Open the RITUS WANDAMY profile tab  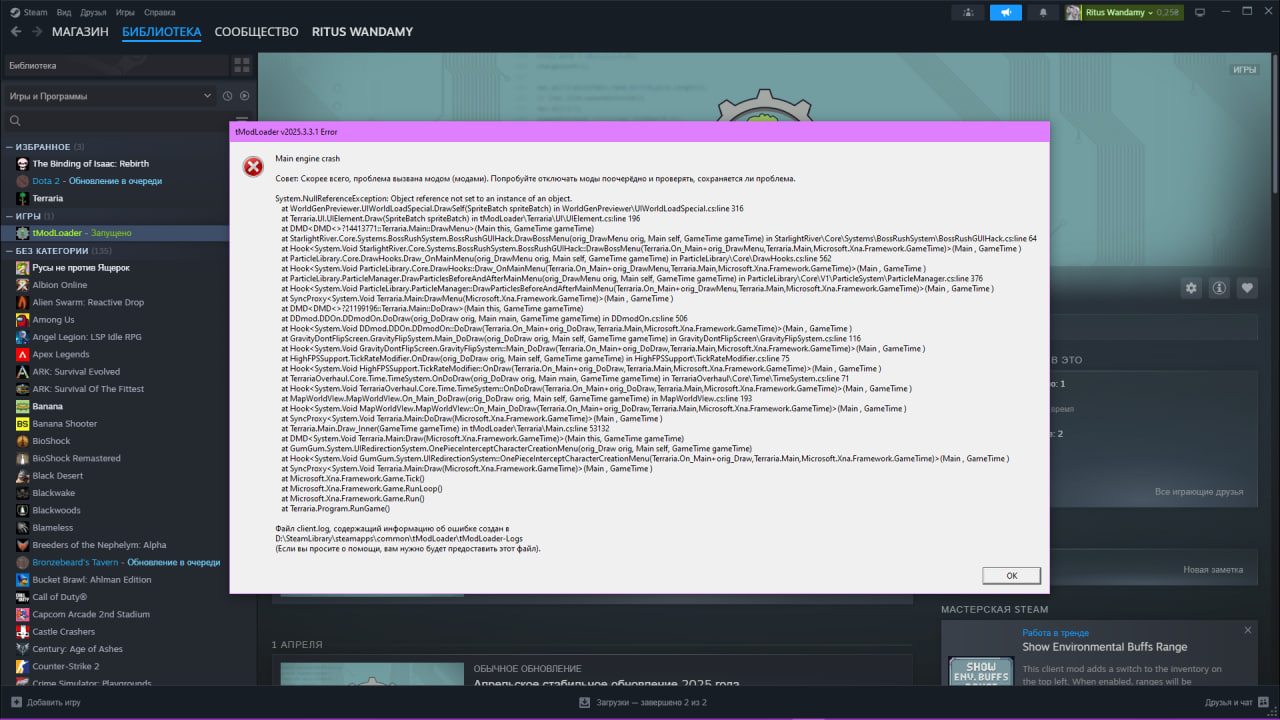(362, 32)
